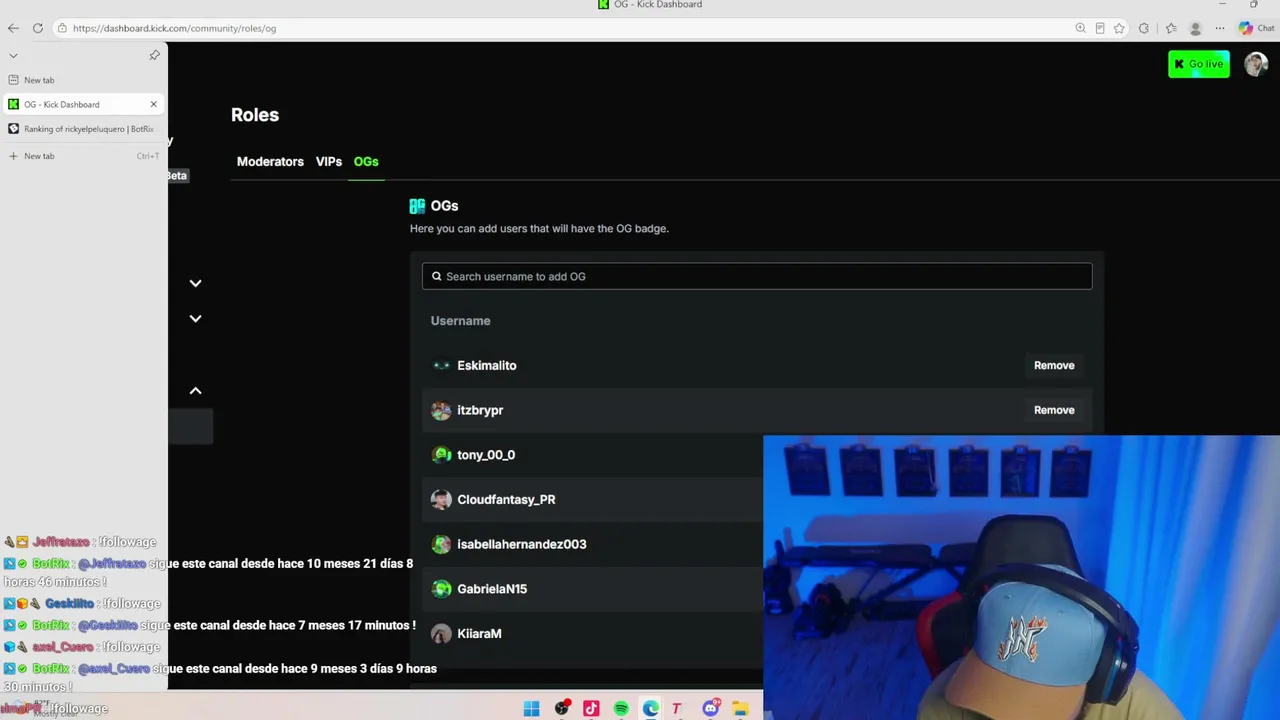Click the GabrielaN15 username
Image resolution: width=1280 pixels, height=720 pixels.
492,589
